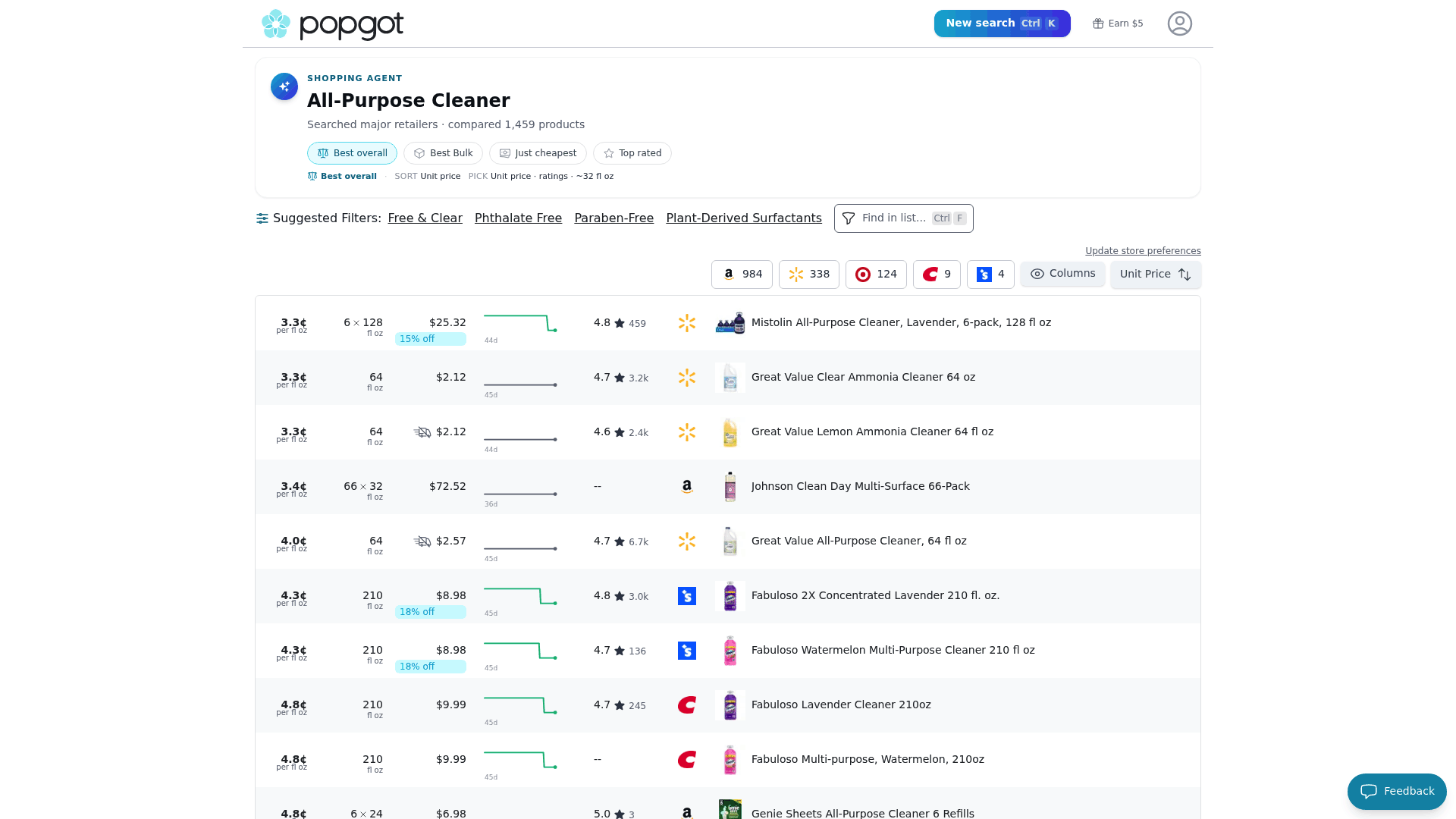
Task: Open Great Value All-Purpose Cleaner 64 fl oz
Action: pyautogui.click(x=858, y=541)
